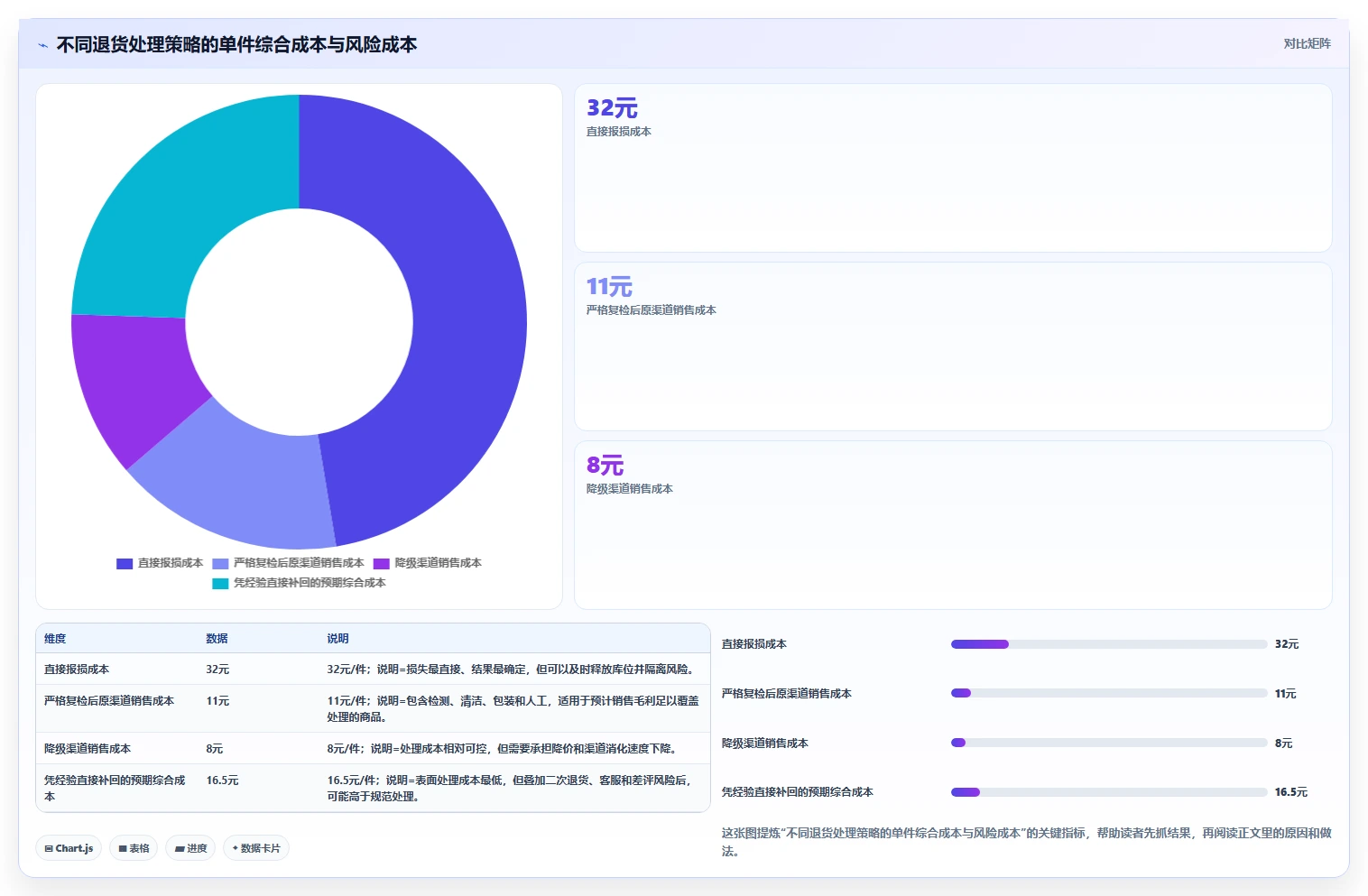The height and width of the screenshot is (896, 1368).
Task: Click table cell 11元 in data column
Action: (x=217, y=701)
